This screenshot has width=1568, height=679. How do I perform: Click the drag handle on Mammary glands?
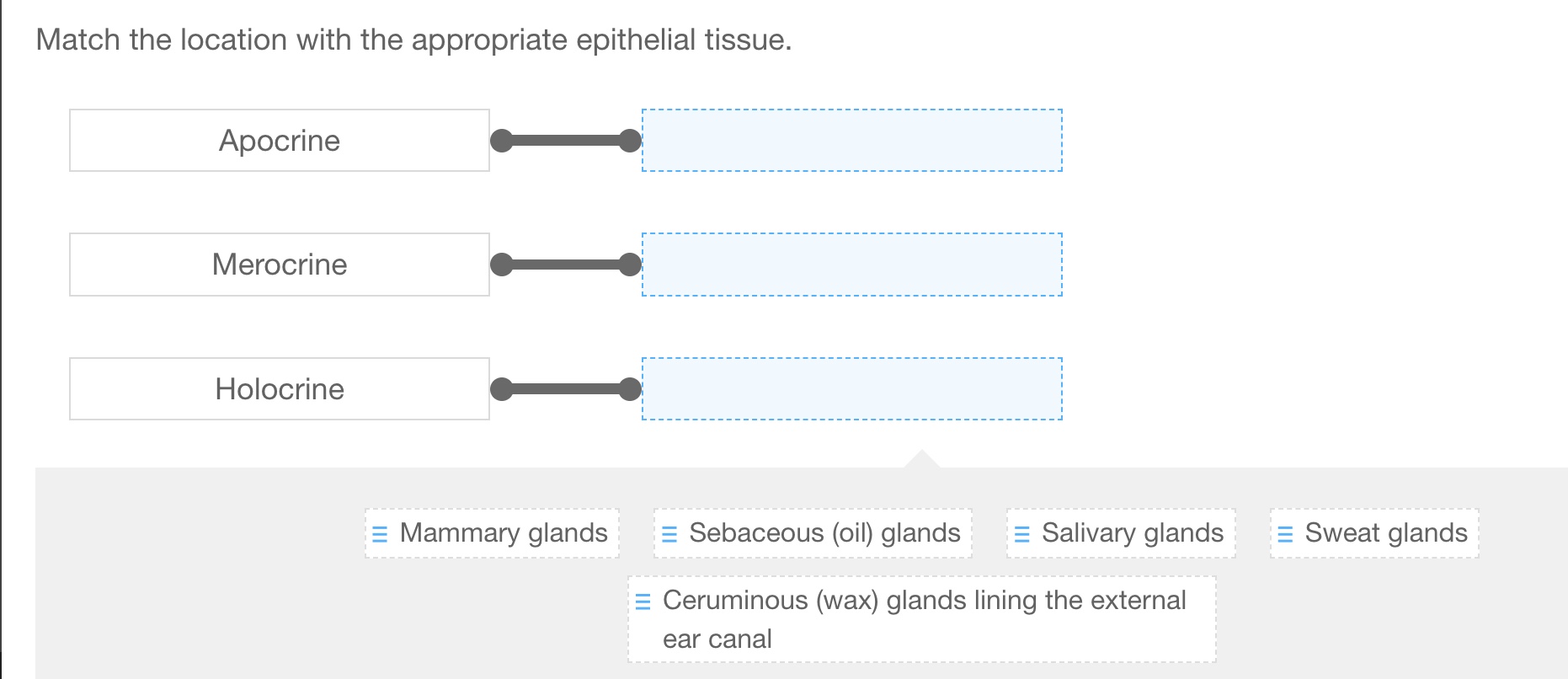(379, 533)
